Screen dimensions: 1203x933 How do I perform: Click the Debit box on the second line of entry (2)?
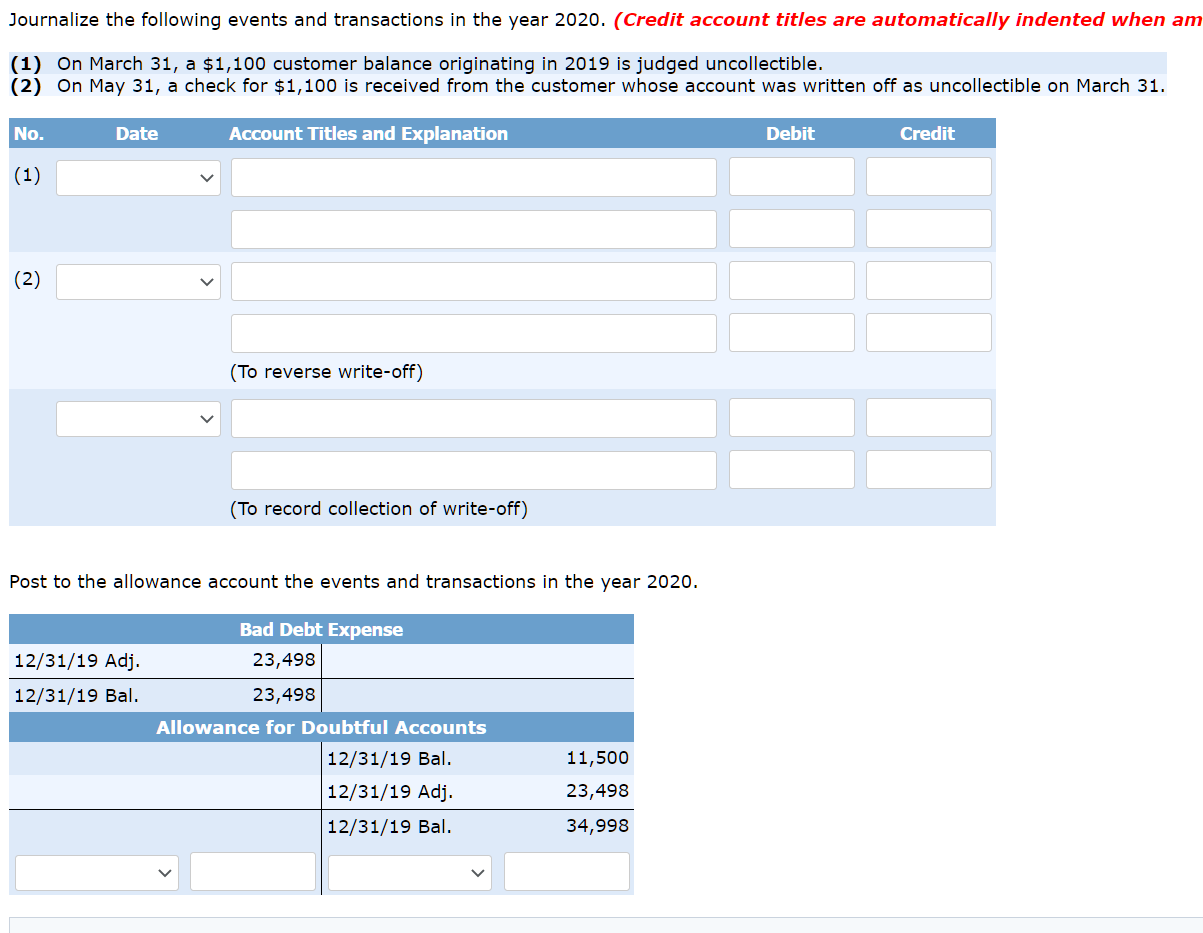pyautogui.click(x=791, y=333)
